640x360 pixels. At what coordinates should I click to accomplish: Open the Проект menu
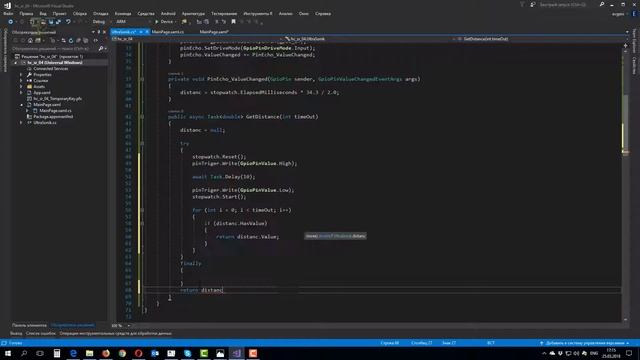[60, 13]
